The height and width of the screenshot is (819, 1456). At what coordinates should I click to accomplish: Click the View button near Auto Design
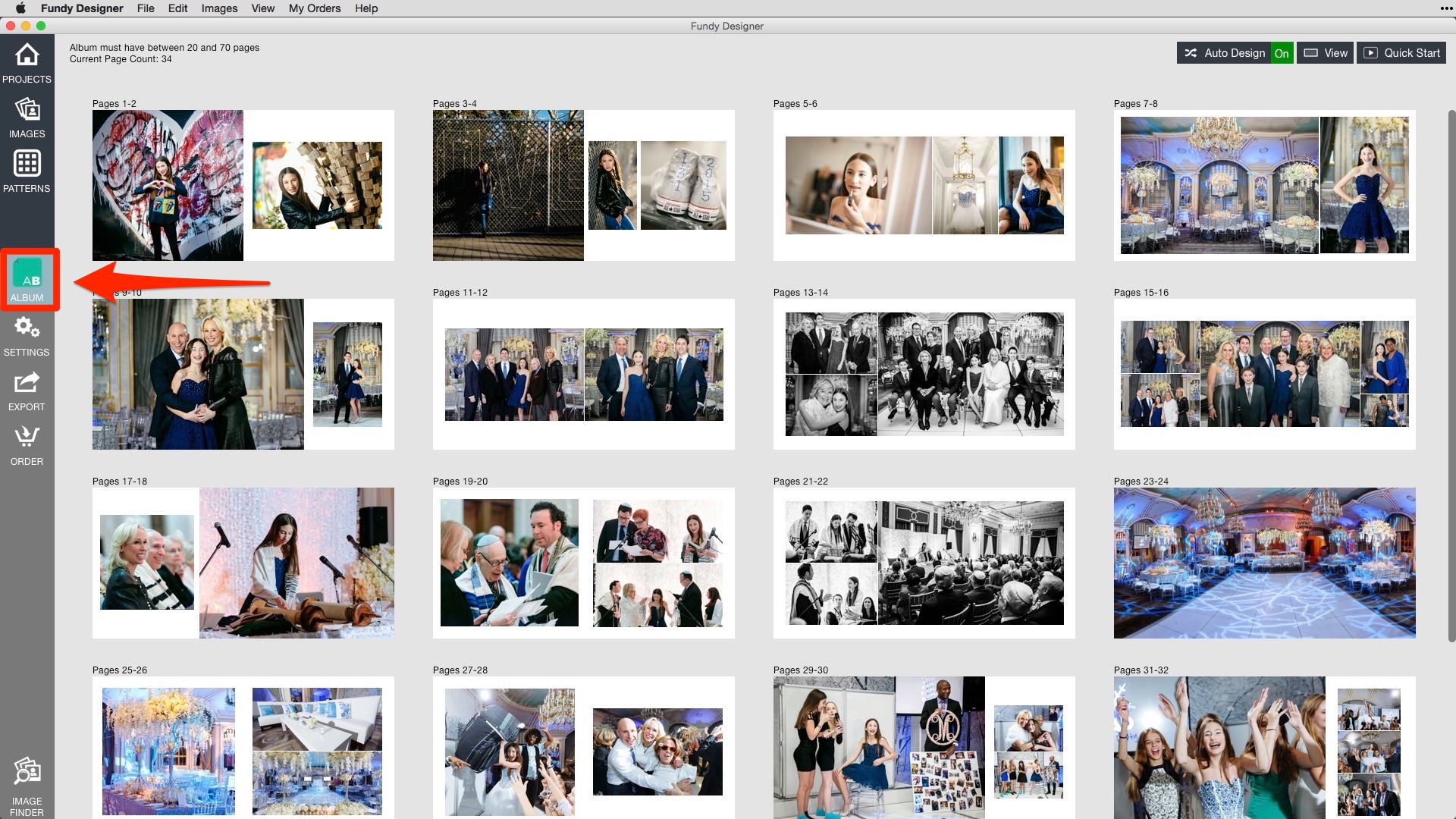1325,53
